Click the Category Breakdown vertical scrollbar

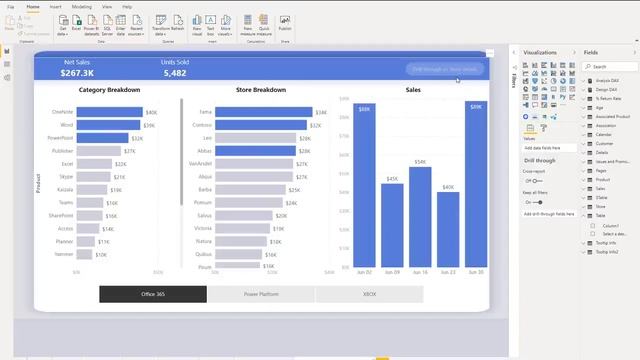pos(182,152)
